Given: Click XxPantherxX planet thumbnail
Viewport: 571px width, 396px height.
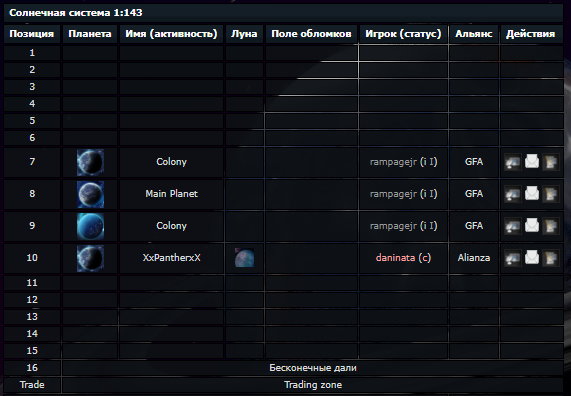Looking at the screenshot, I should click(x=90, y=258).
